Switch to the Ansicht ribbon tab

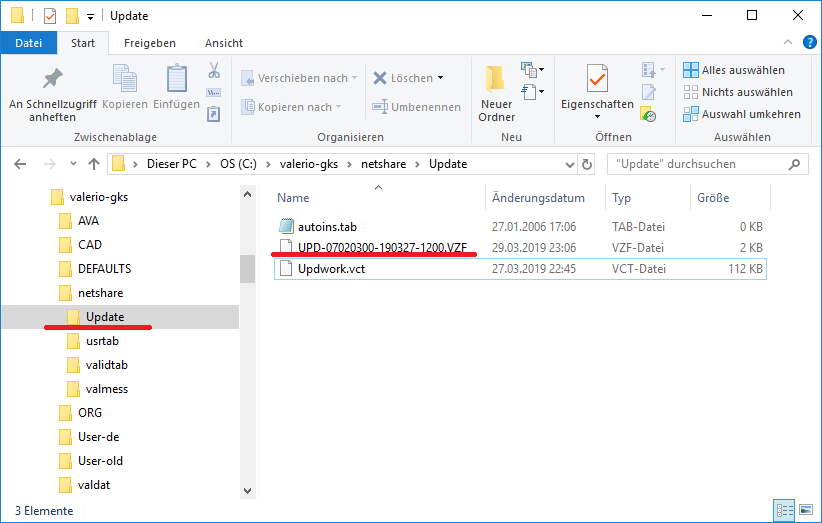(224, 43)
